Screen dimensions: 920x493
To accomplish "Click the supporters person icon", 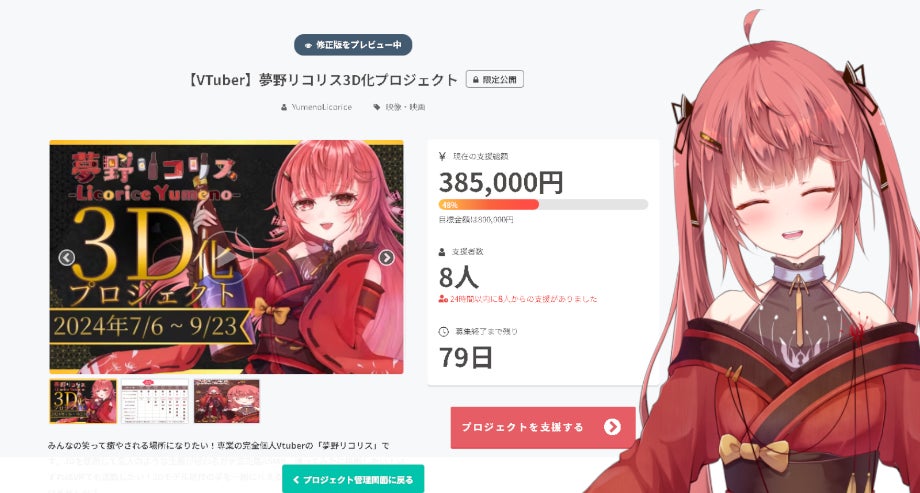I will click(x=442, y=252).
